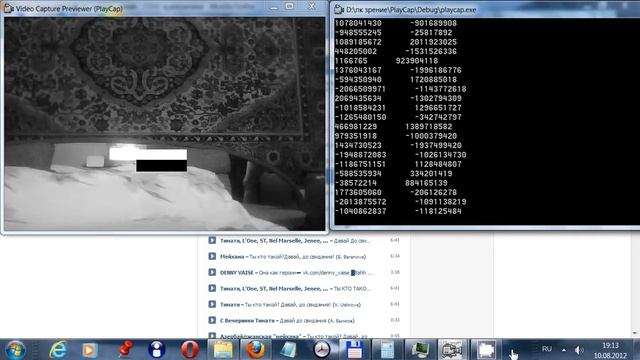The width and height of the screenshot is (640, 360).
Task: Open the round clock taskbar icon
Action: [x=322, y=350]
